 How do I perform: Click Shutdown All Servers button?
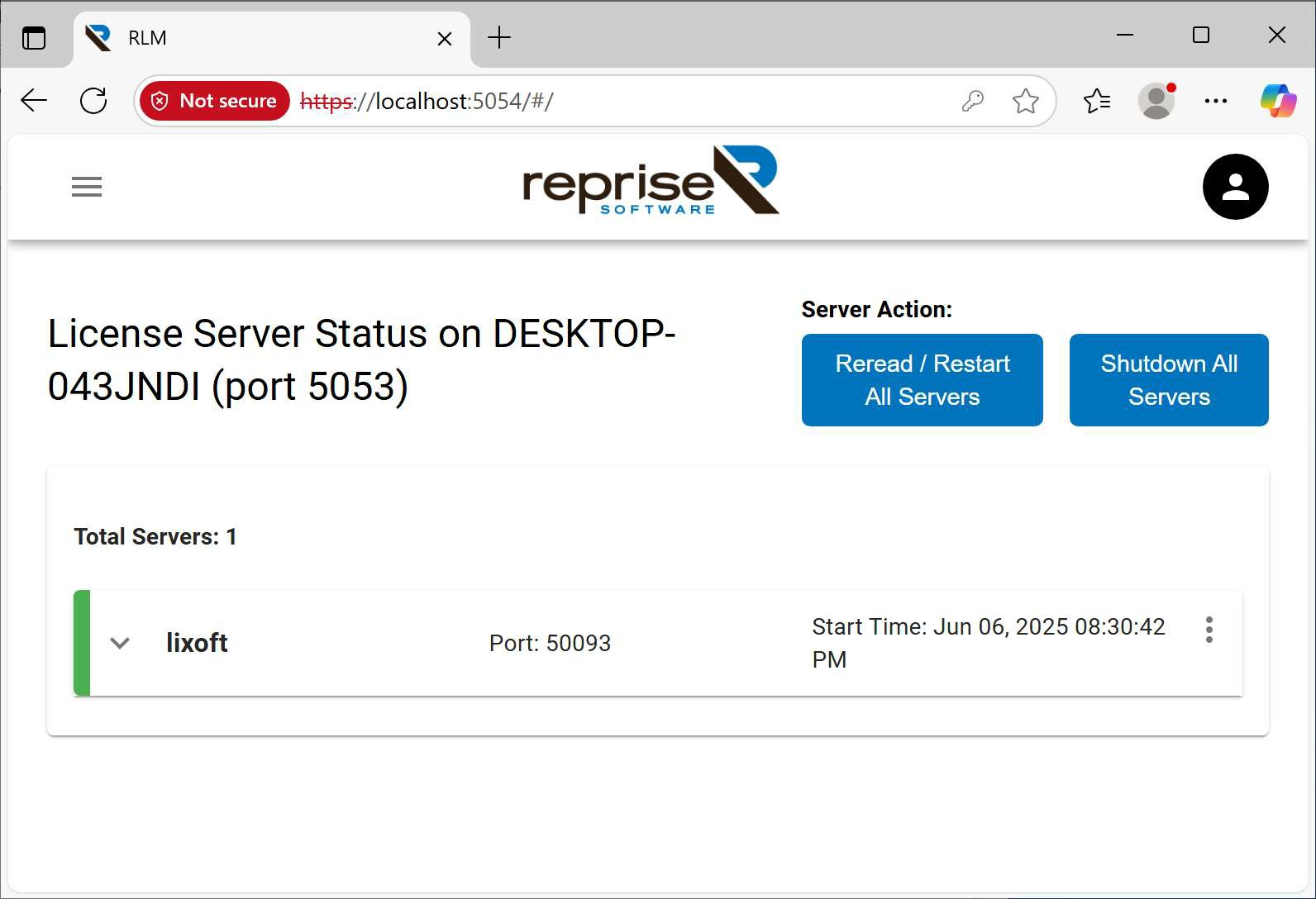1169,380
